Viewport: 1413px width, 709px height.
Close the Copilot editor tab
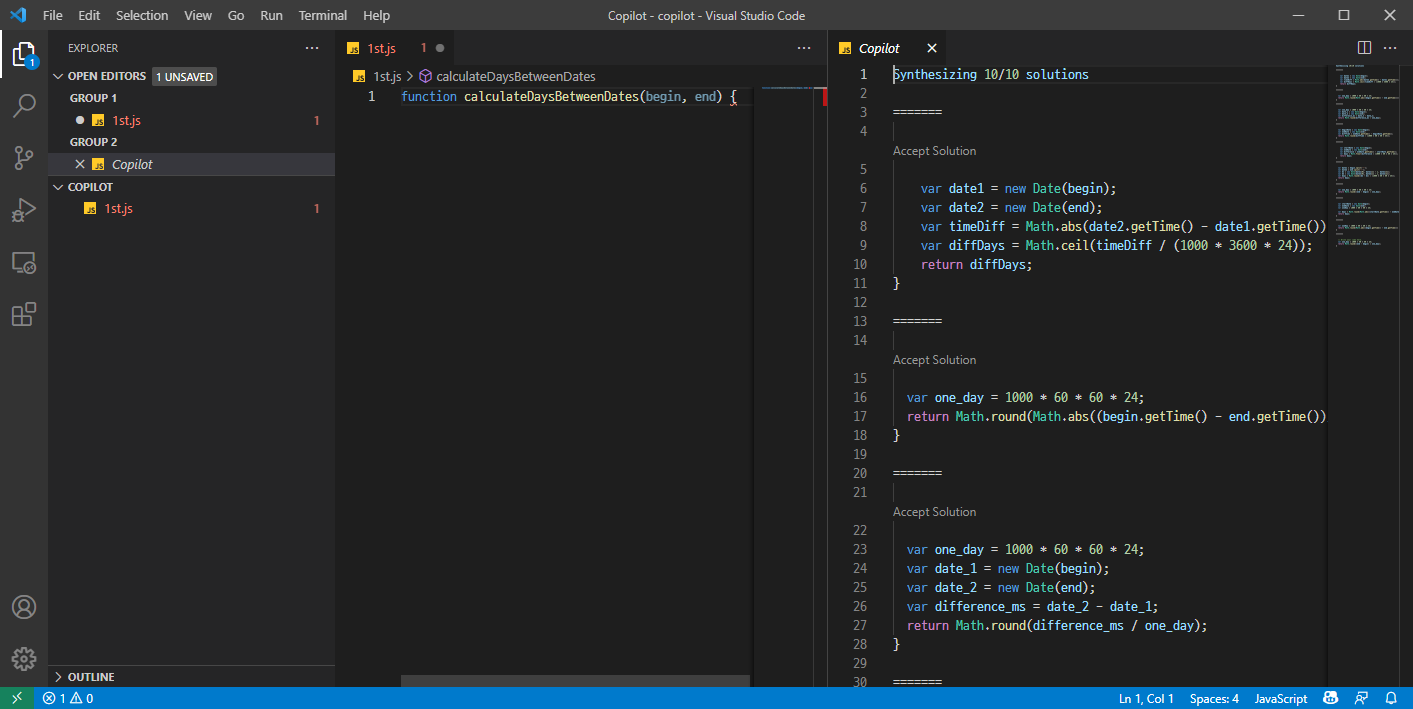932,48
